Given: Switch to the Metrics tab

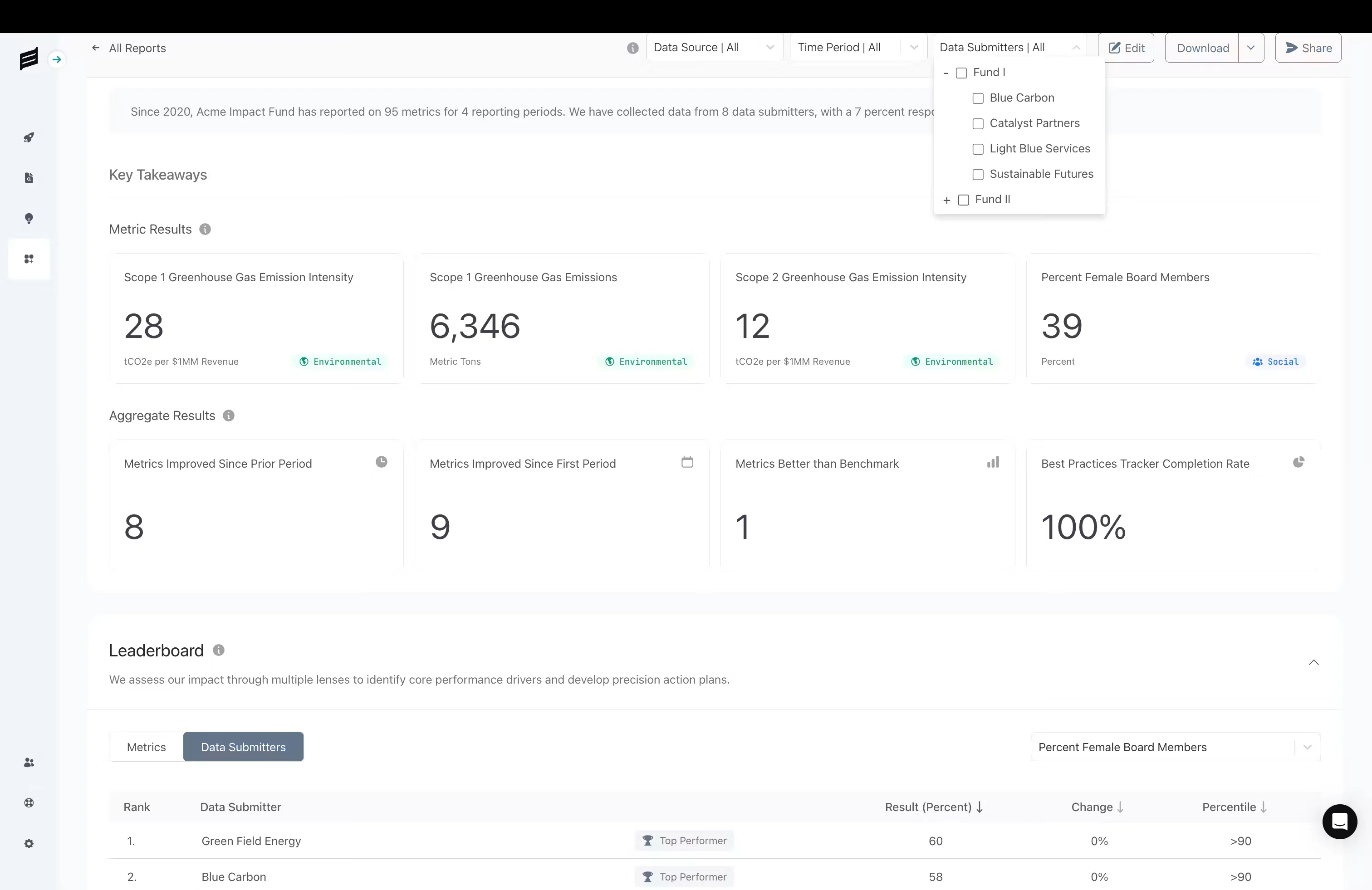Looking at the screenshot, I should (147, 747).
